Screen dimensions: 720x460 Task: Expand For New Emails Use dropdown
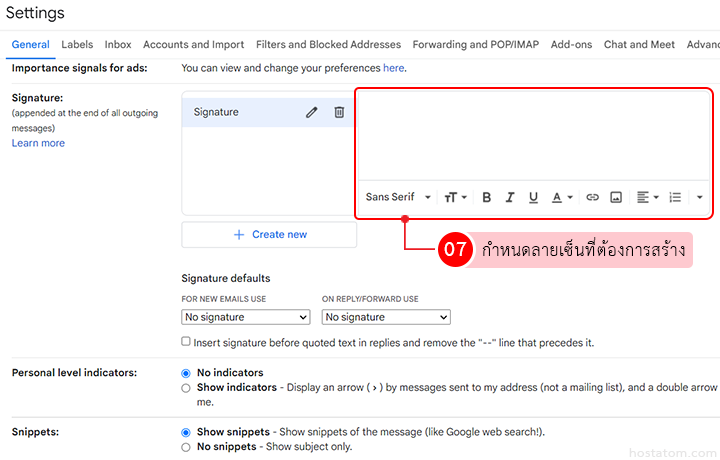[245, 317]
